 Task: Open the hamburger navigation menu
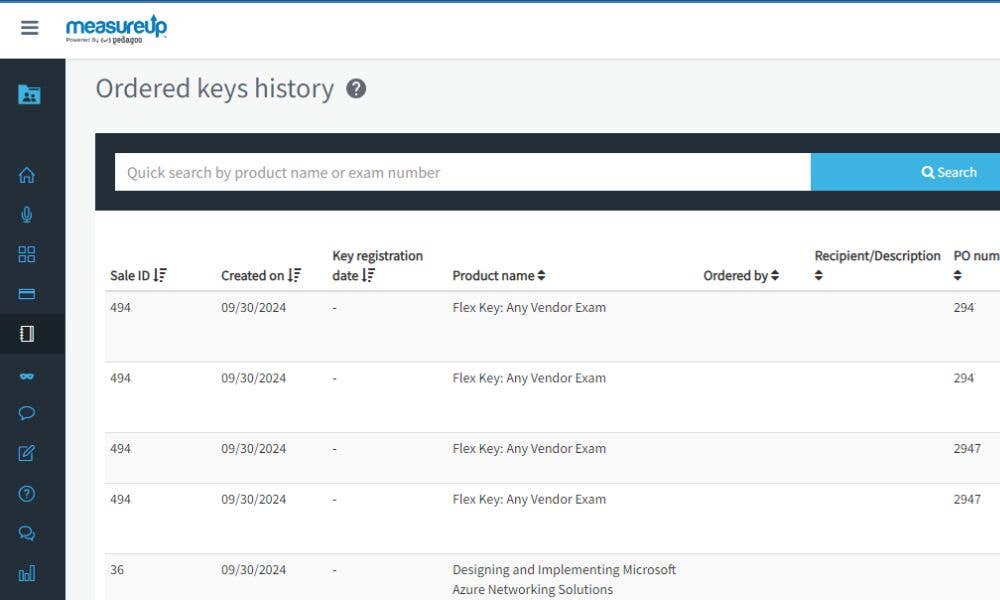[30, 28]
